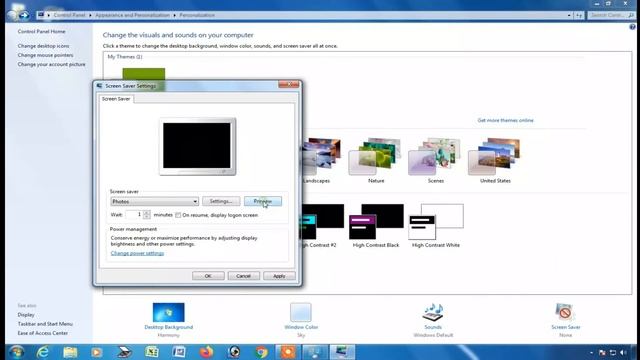Click the volume speaker tray icon
This screenshot has height=360, width=640.
[623, 352]
